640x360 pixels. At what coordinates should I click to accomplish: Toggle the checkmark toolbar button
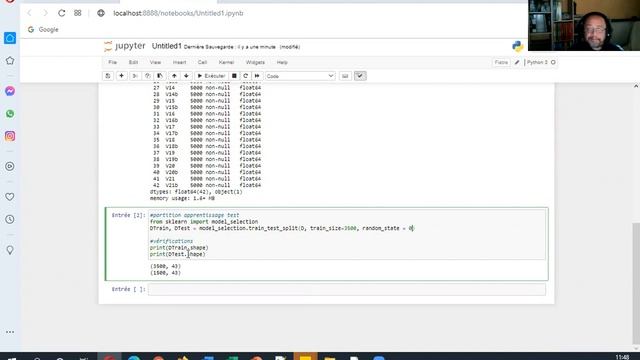pos(360,76)
